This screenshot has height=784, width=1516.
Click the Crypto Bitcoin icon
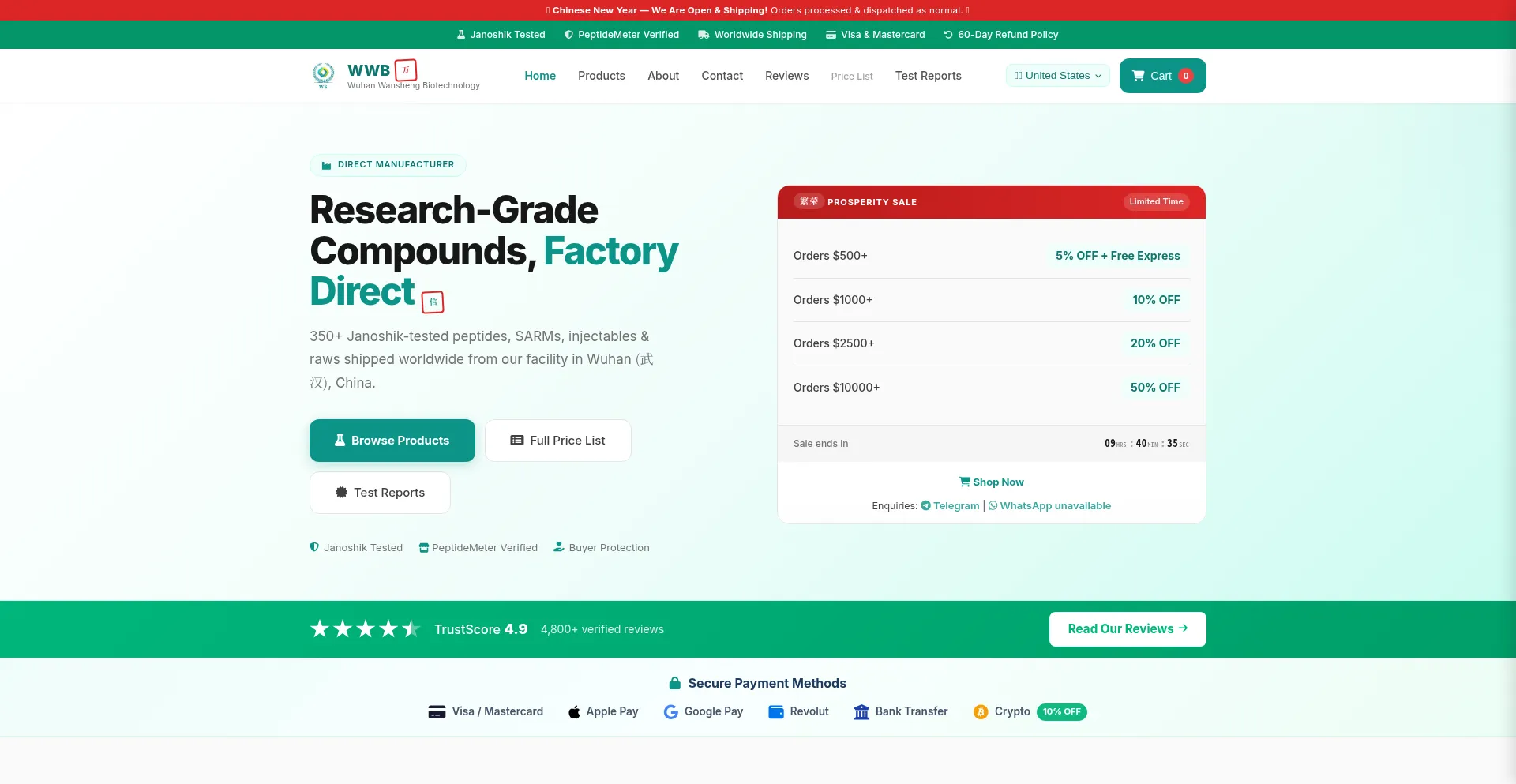click(x=981, y=712)
